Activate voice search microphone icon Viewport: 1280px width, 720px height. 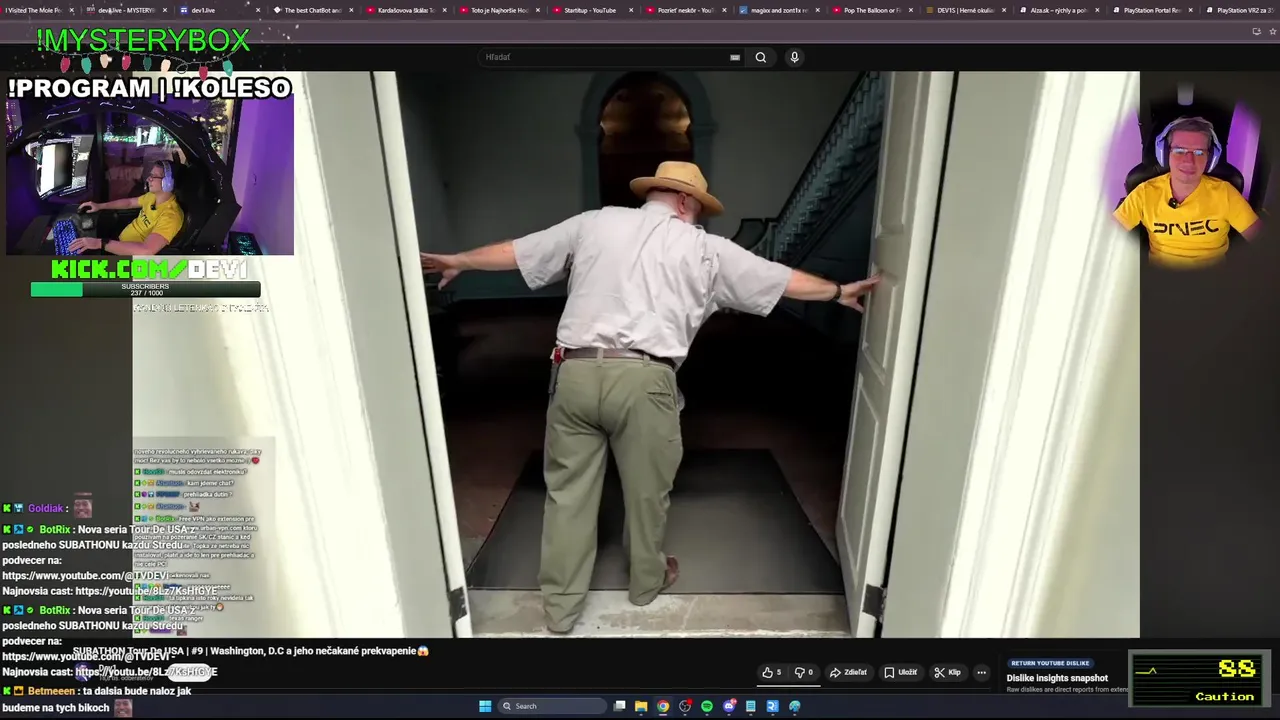[794, 57]
